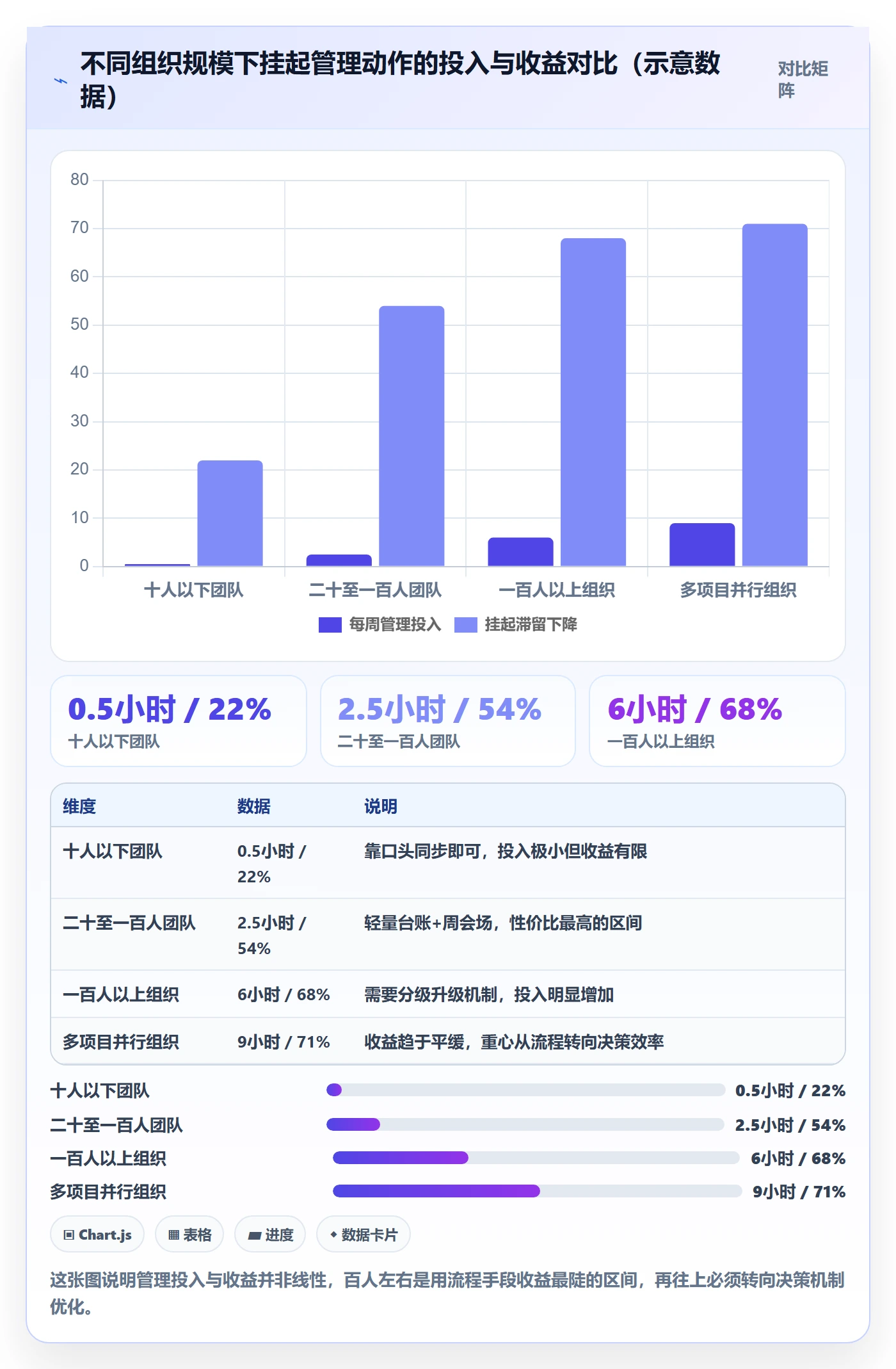Click the 多项目并行组织 x-axis label
This screenshot has width=896, height=1369.
[738, 590]
